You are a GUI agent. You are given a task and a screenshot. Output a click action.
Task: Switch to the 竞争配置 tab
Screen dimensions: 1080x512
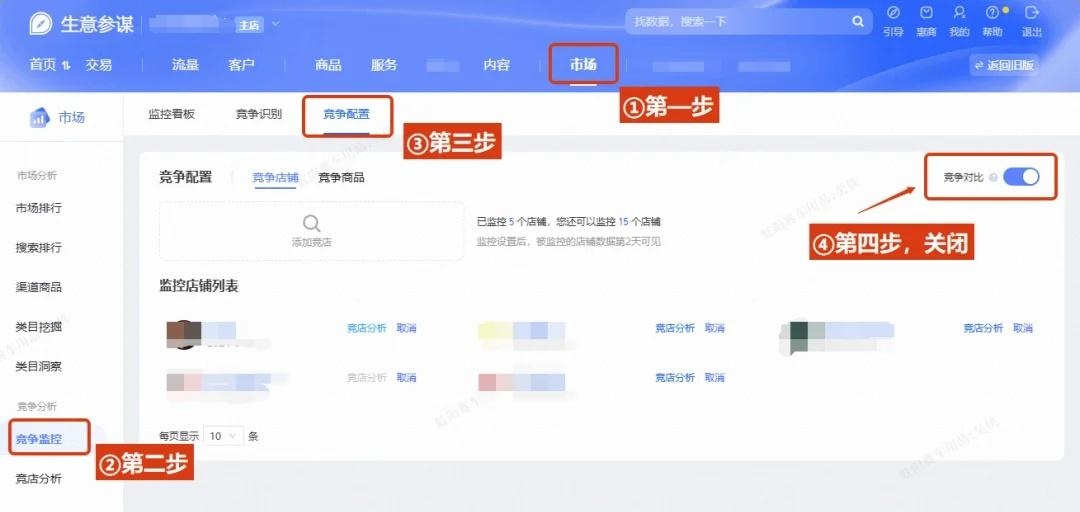346,114
